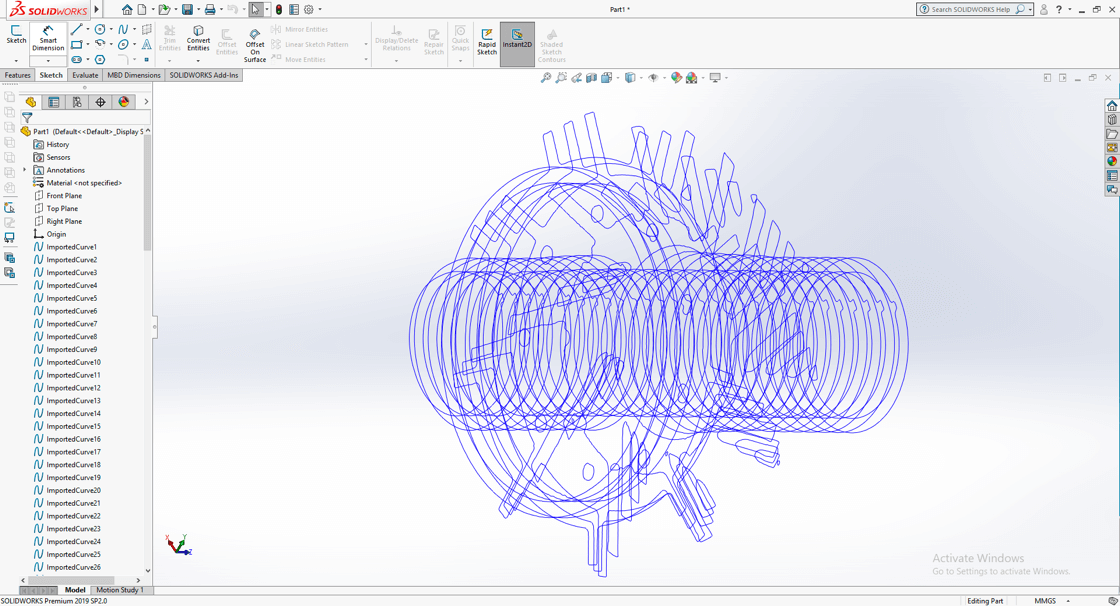Click Zoom to Area in view toolbar
The height and width of the screenshot is (606, 1120).
[x=561, y=77]
